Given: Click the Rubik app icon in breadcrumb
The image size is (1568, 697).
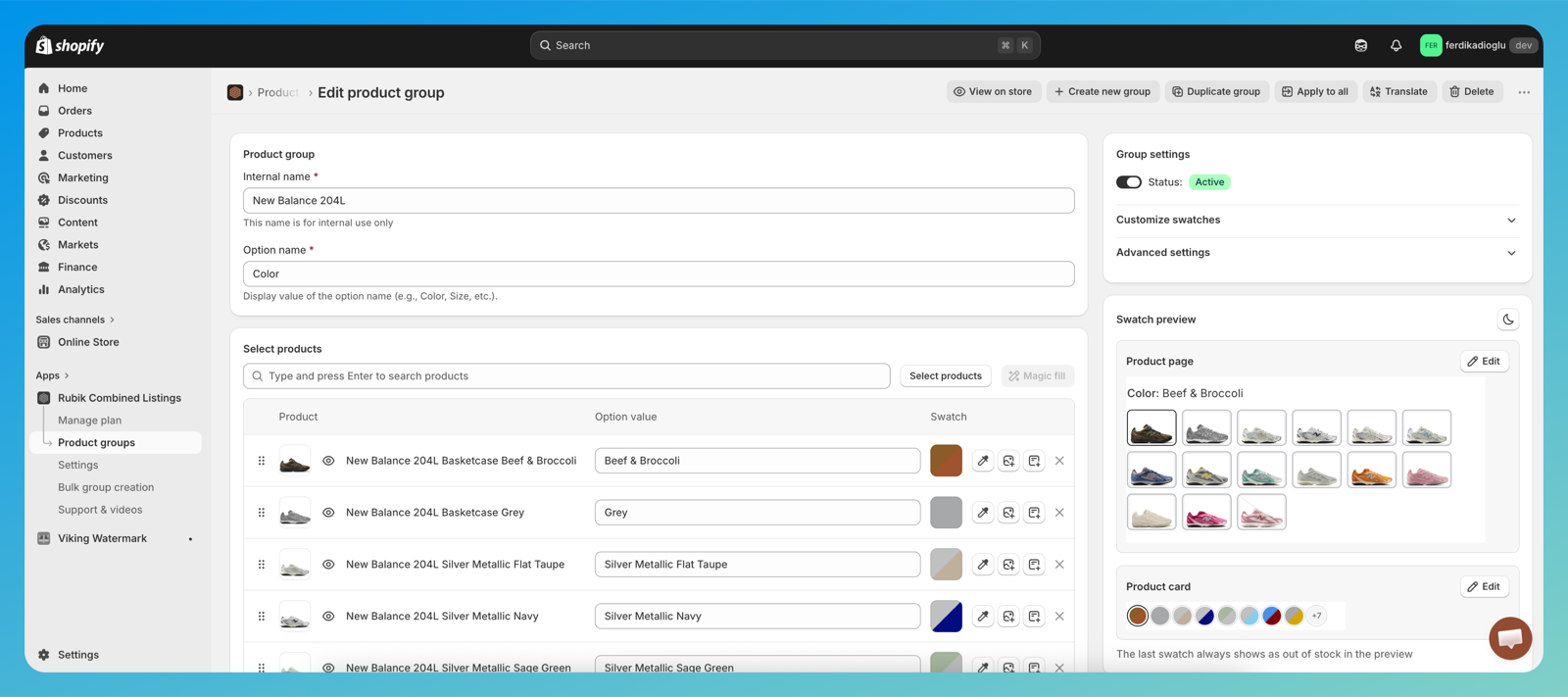Looking at the screenshot, I should [235, 92].
